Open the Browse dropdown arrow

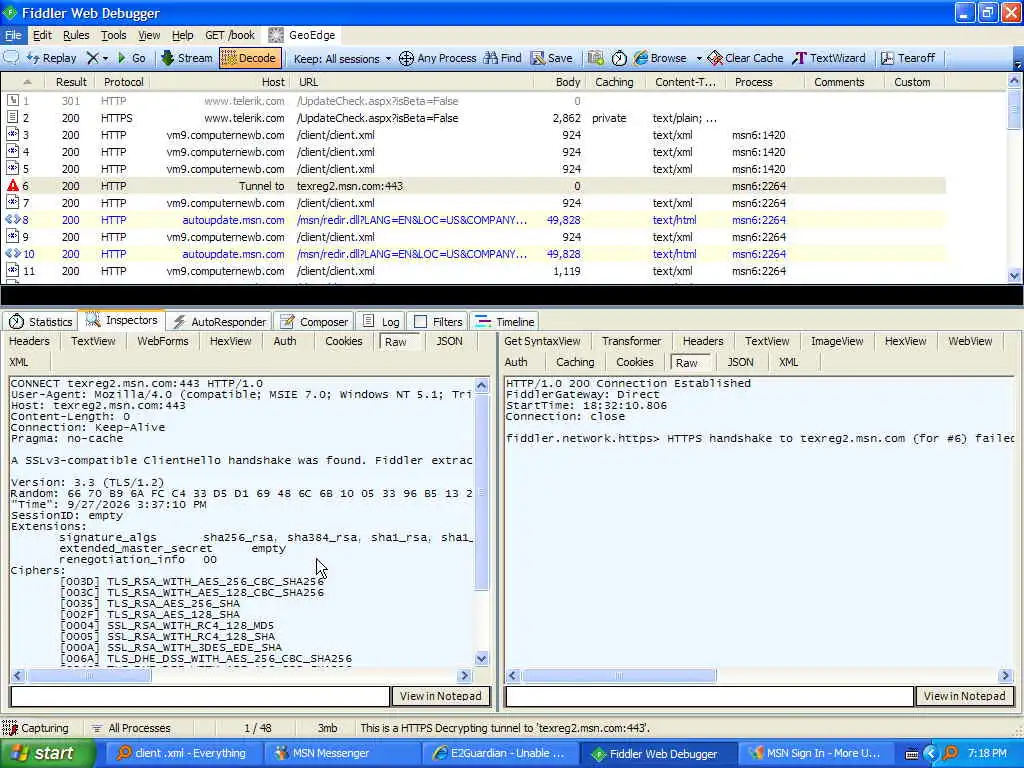click(699, 59)
